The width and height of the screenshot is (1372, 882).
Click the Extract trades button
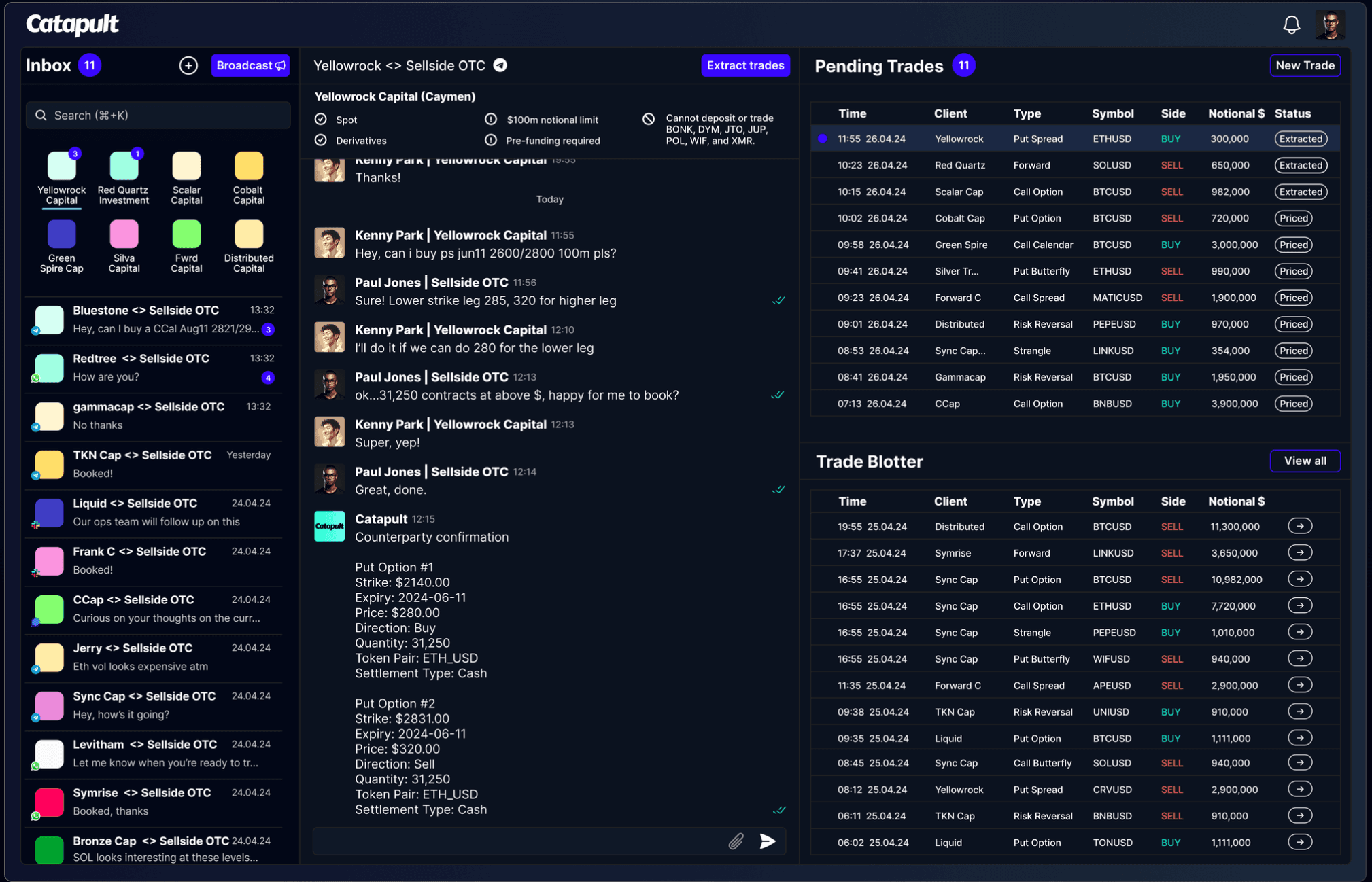[x=744, y=65]
